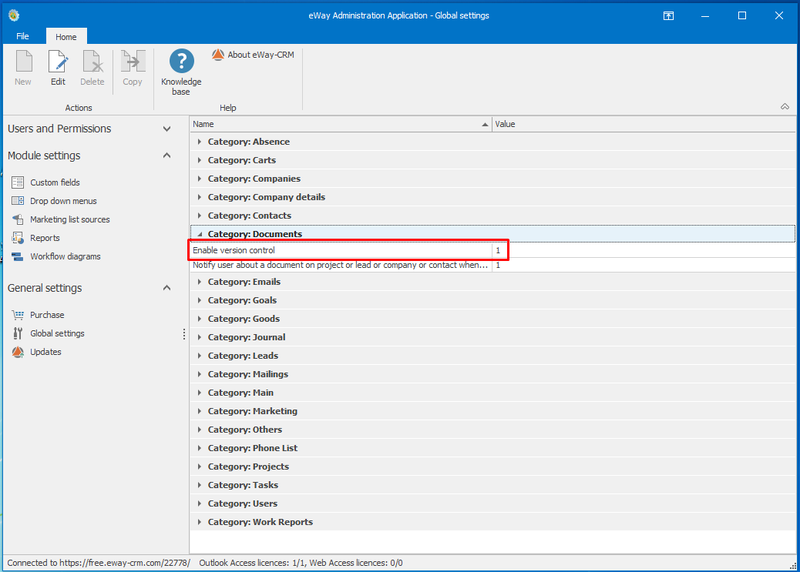
Task: Expand Category: Main row
Action: 199,392
